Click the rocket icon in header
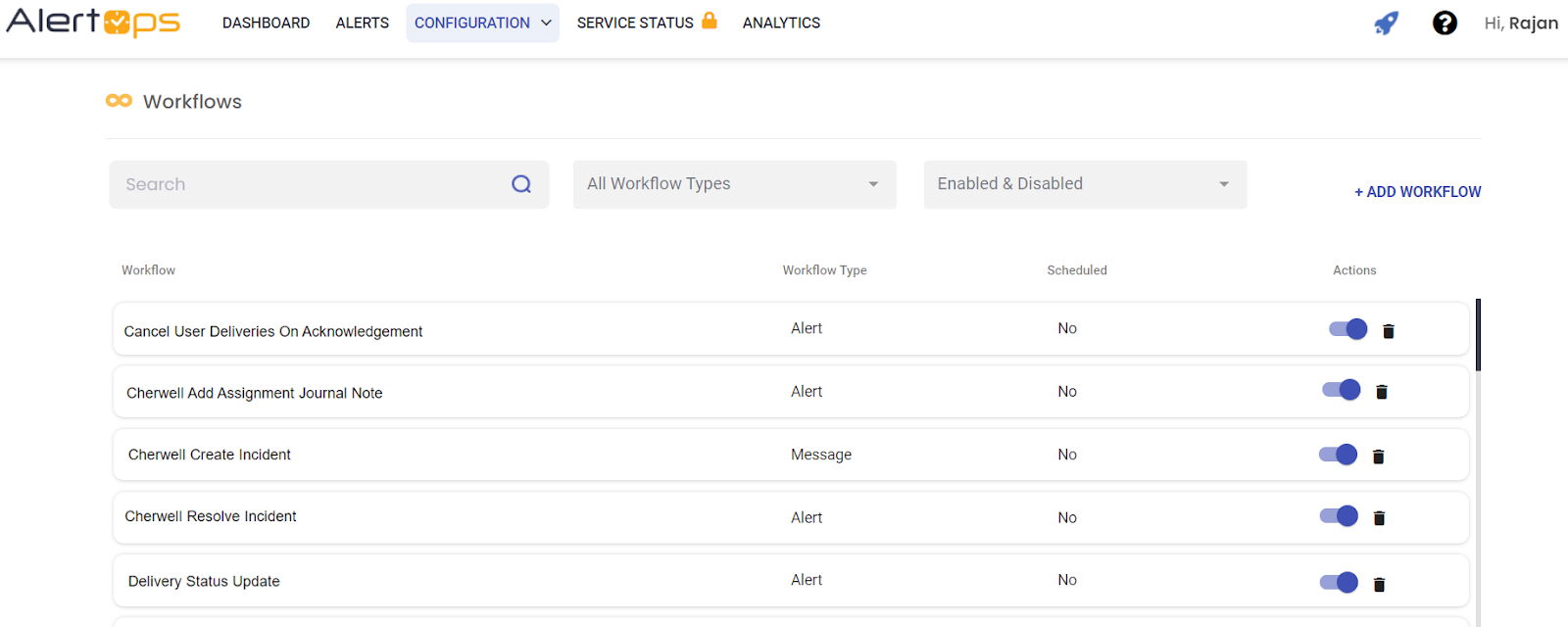 [1386, 23]
